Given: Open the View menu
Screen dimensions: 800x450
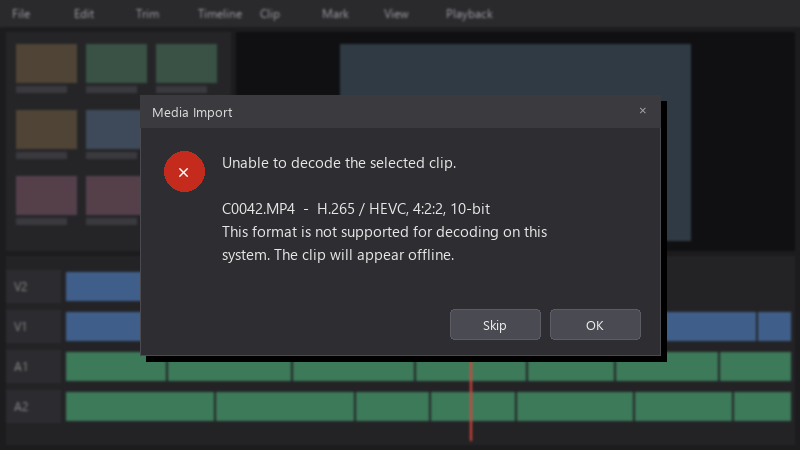Looking at the screenshot, I should 396,14.
